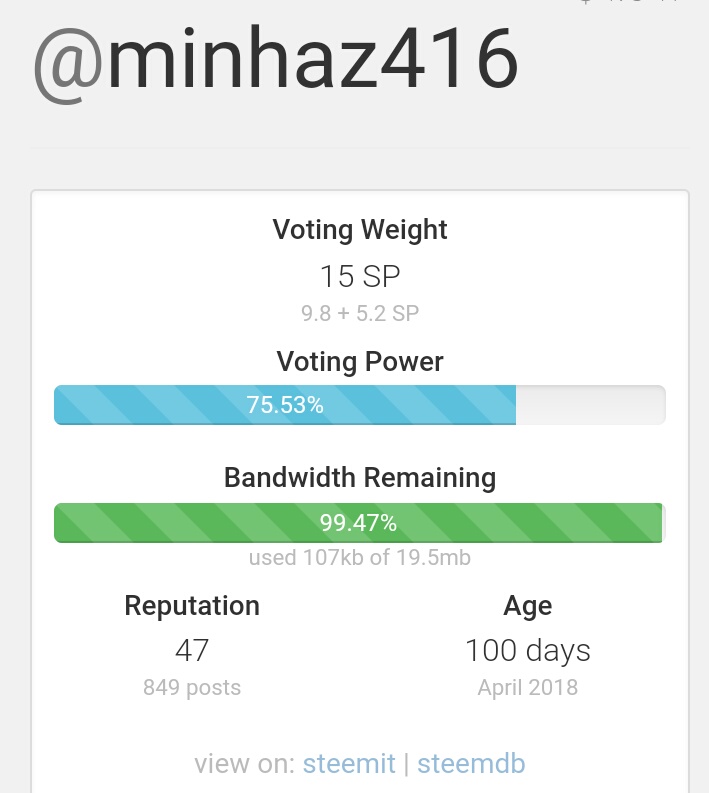Image resolution: width=709 pixels, height=793 pixels.
Task: Click the 99.47% bandwidth value
Action: coord(358,523)
